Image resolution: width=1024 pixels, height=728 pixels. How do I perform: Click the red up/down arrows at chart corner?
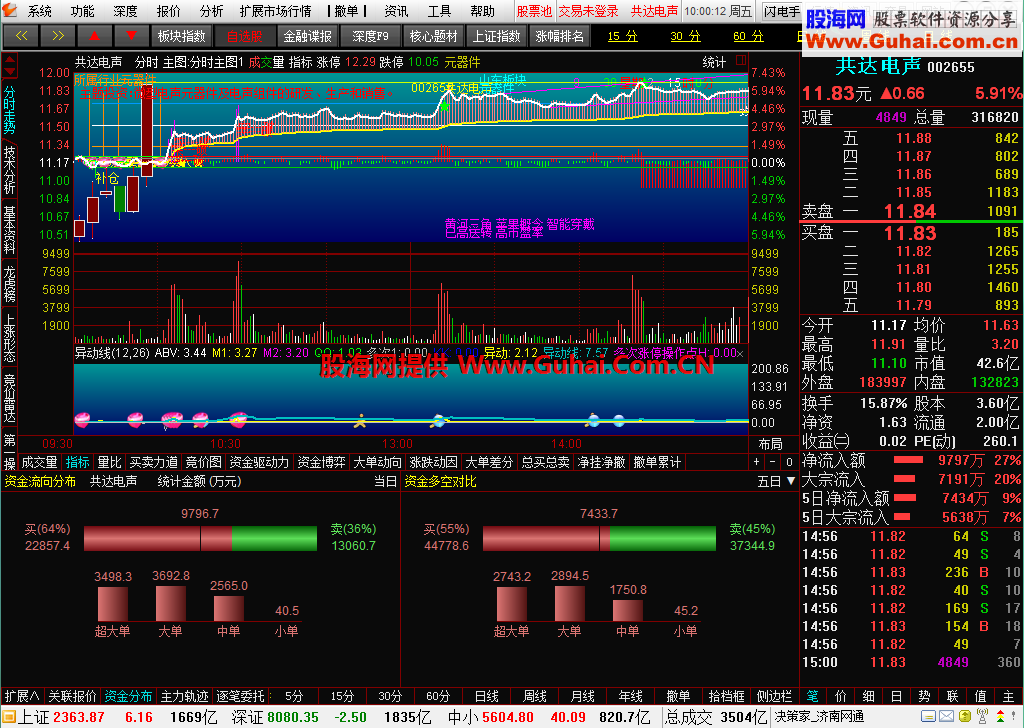coord(10,65)
